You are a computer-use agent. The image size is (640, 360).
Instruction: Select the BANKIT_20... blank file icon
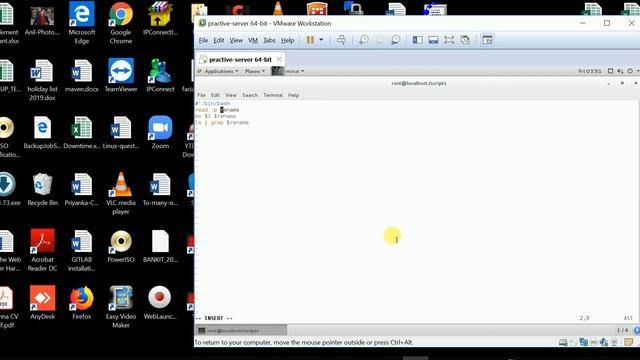point(160,246)
